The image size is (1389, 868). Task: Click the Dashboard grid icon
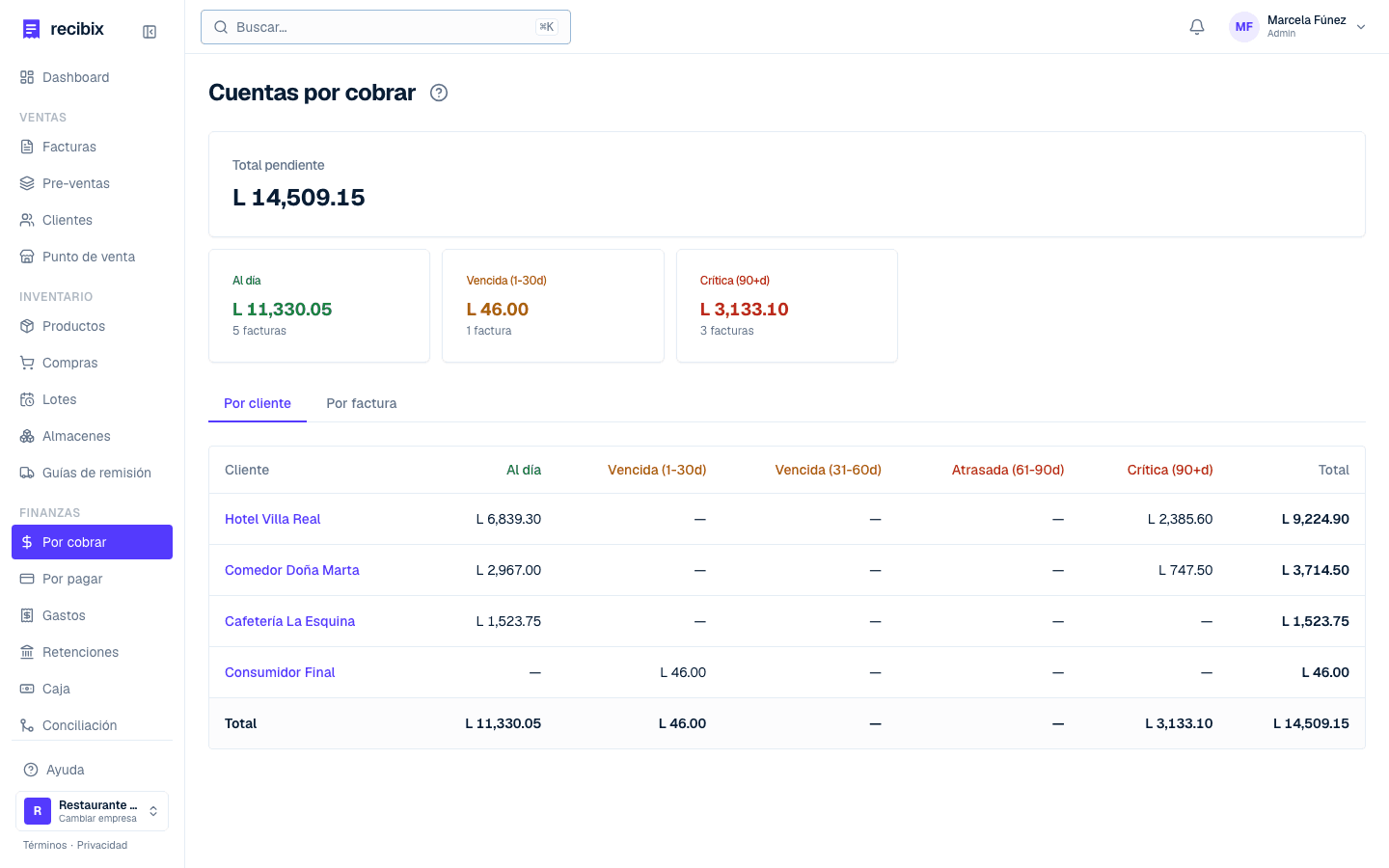[x=27, y=77]
